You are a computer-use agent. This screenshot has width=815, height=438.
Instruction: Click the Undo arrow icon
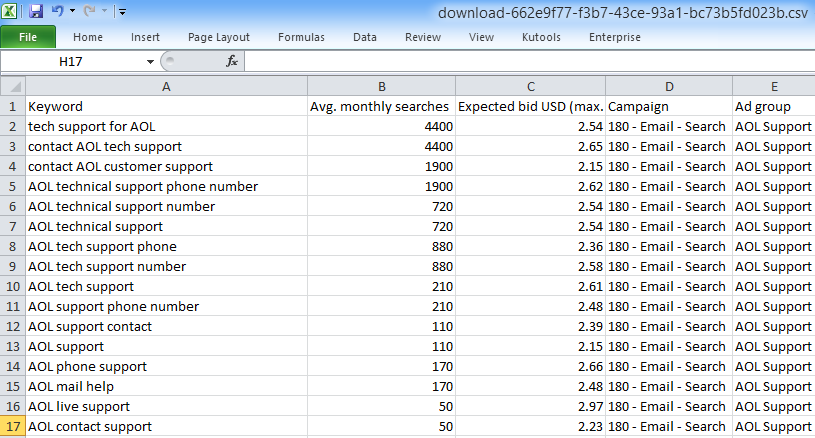point(58,11)
